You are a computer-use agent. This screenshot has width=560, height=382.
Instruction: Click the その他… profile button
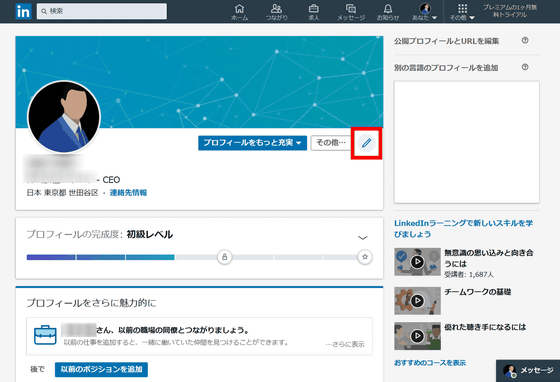(331, 143)
